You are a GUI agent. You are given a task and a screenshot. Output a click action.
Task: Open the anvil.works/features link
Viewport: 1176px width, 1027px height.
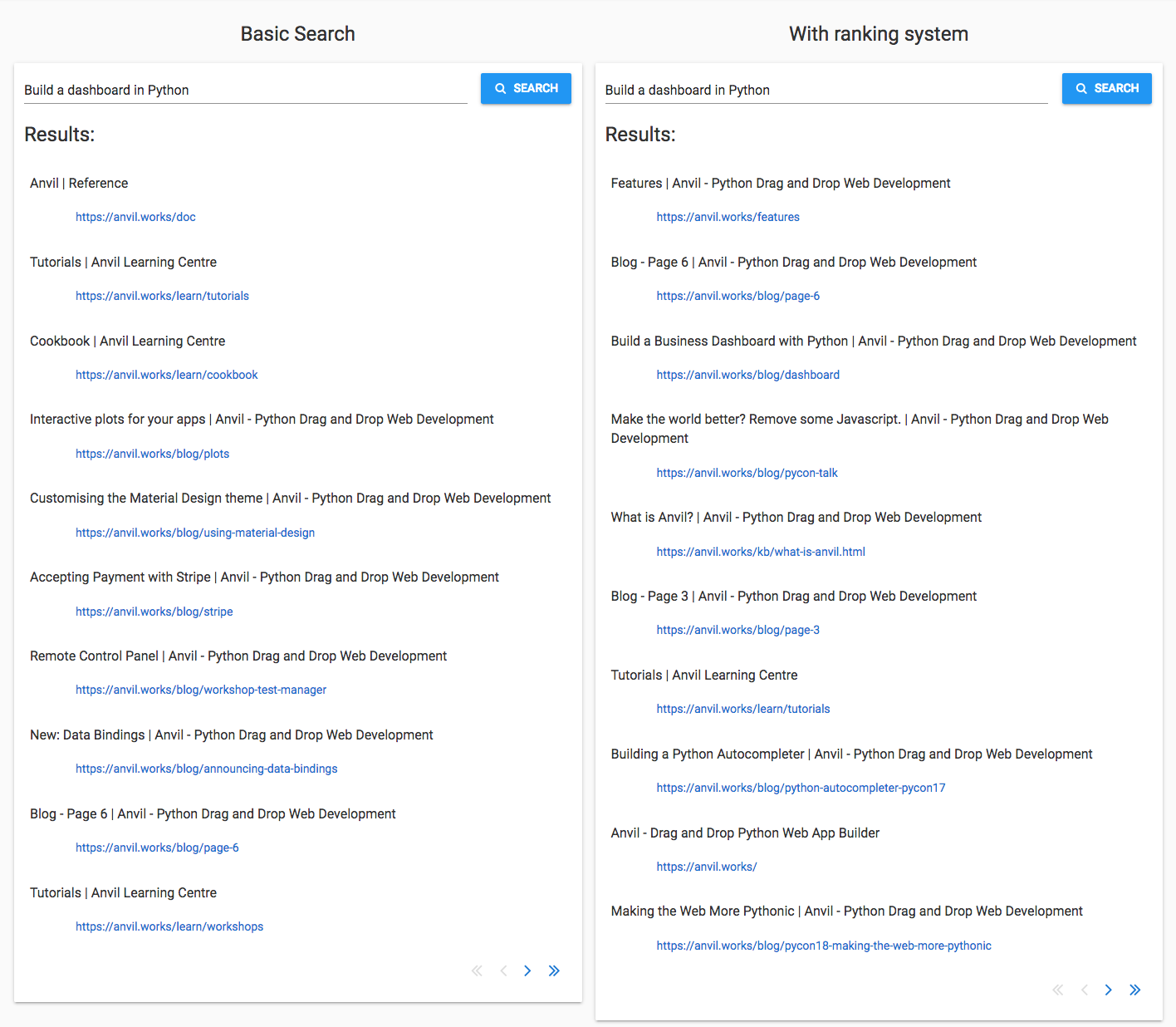point(728,217)
